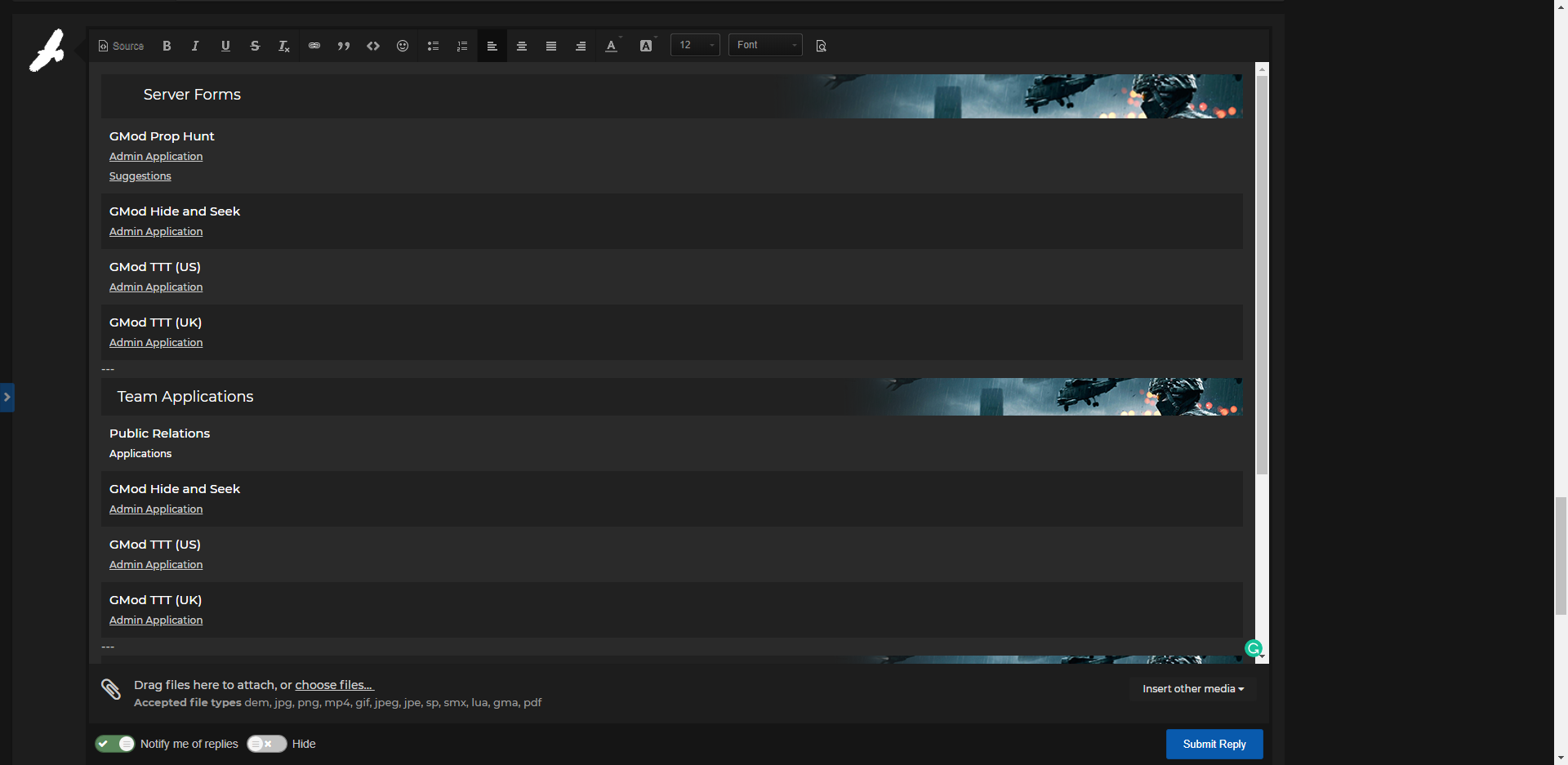Toggle bold formatting in the editor
Screen dimensions: 1568x765
point(167,46)
